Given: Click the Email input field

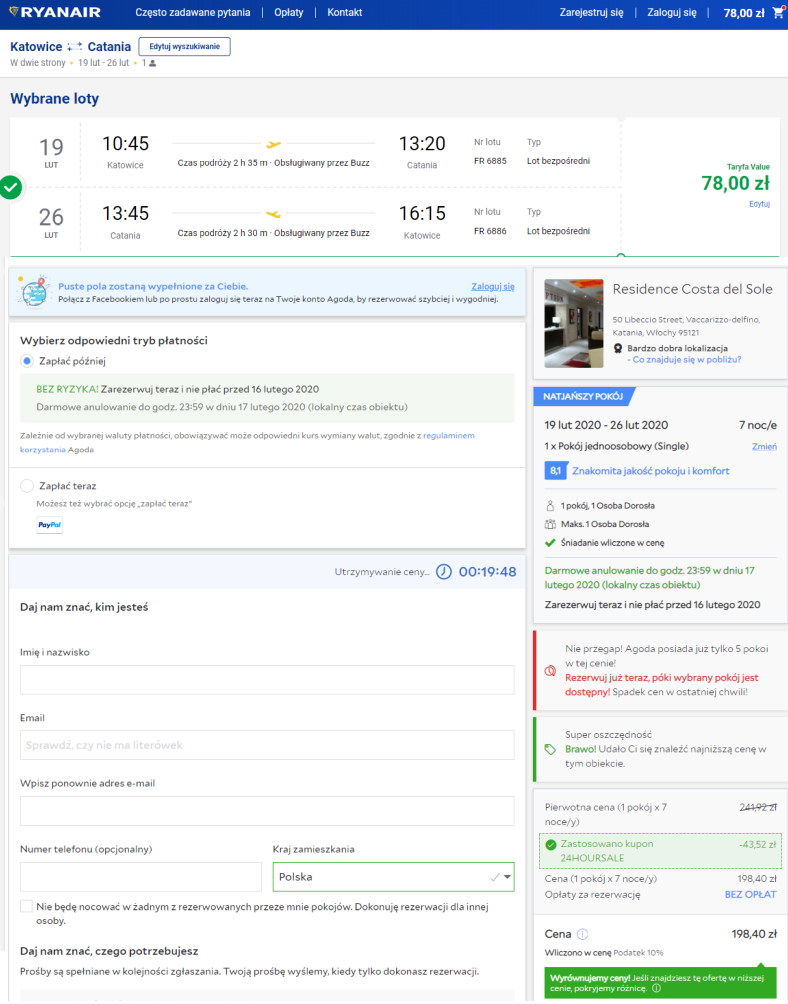Looking at the screenshot, I should pyautogui.click(x=267, y=745).
